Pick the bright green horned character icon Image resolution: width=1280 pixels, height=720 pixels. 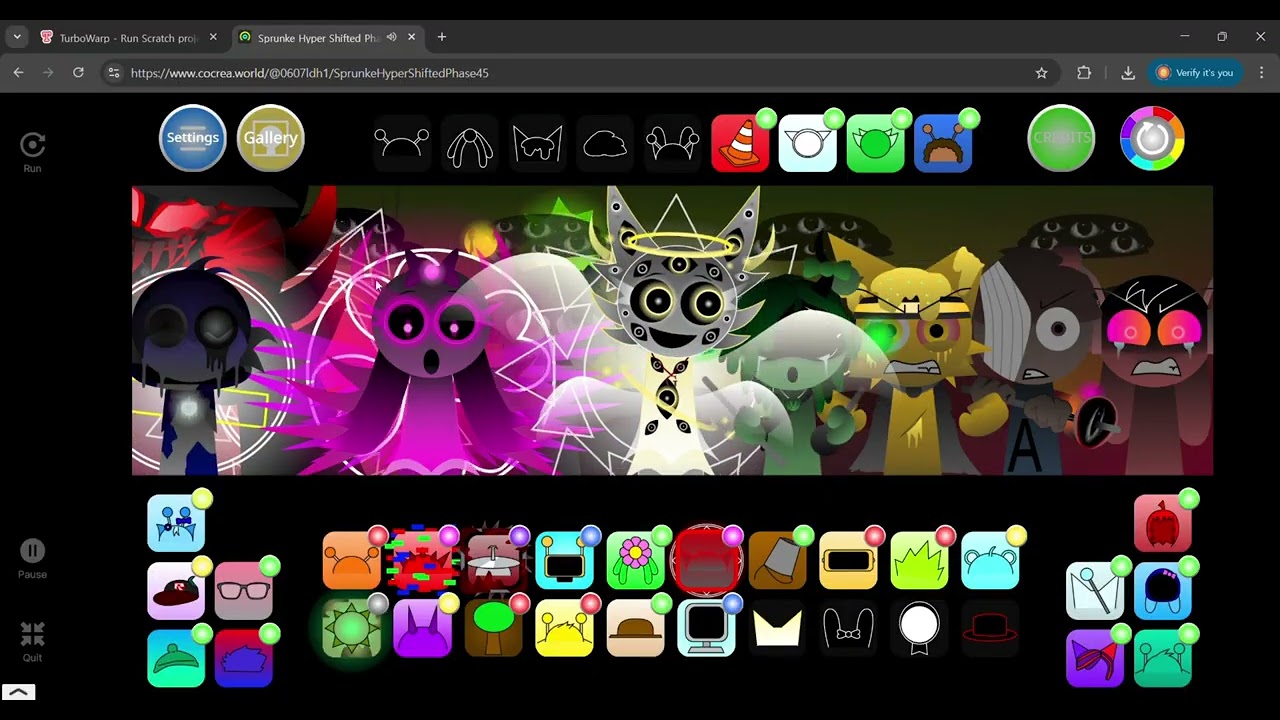click(x=876, y=143)
